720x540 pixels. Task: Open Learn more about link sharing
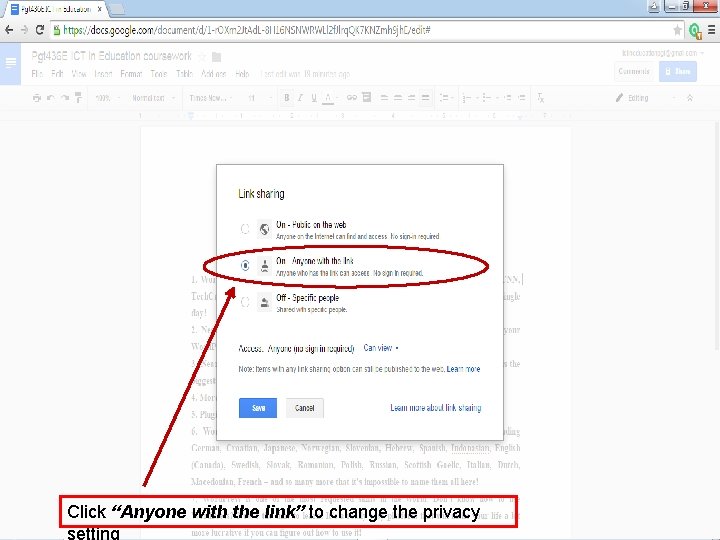click(x=436, y=407)
